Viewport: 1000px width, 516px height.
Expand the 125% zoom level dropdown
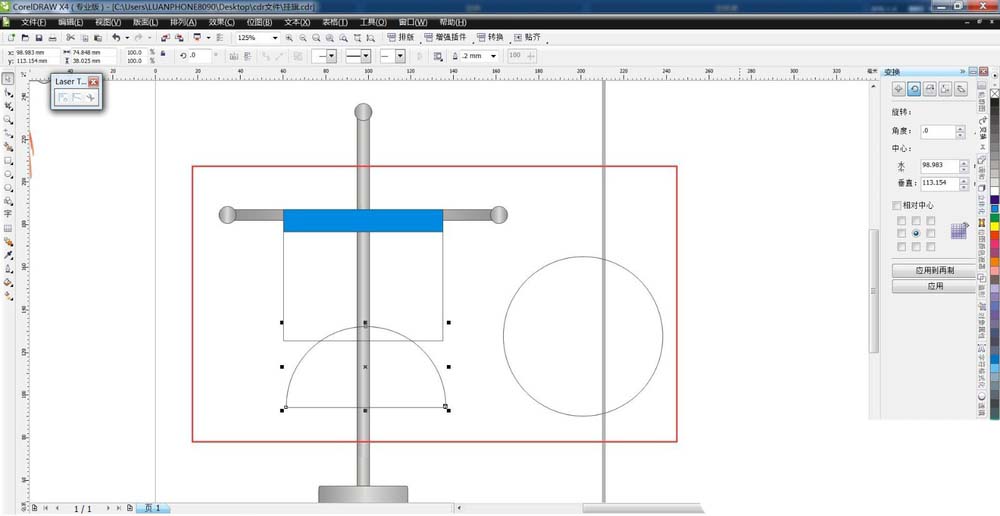(275, 38)
